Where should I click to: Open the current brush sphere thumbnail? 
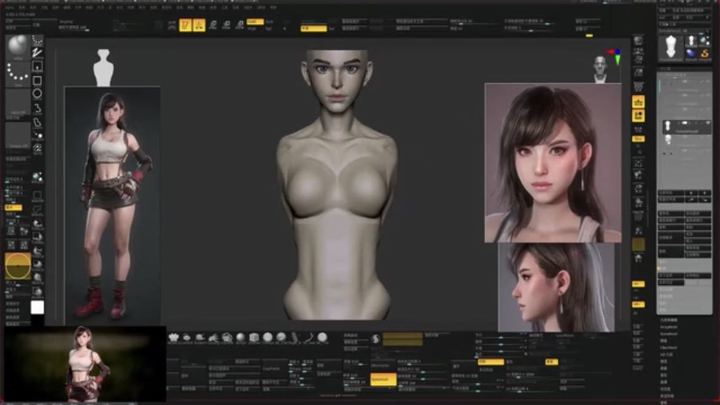(18, 47)
